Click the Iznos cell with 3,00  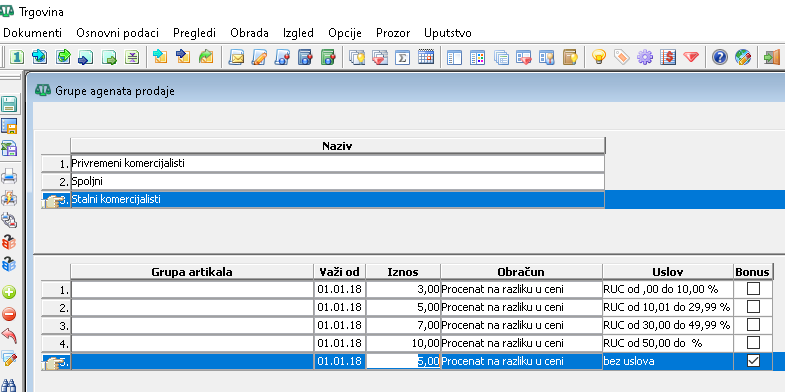click(x=403, y=288)
